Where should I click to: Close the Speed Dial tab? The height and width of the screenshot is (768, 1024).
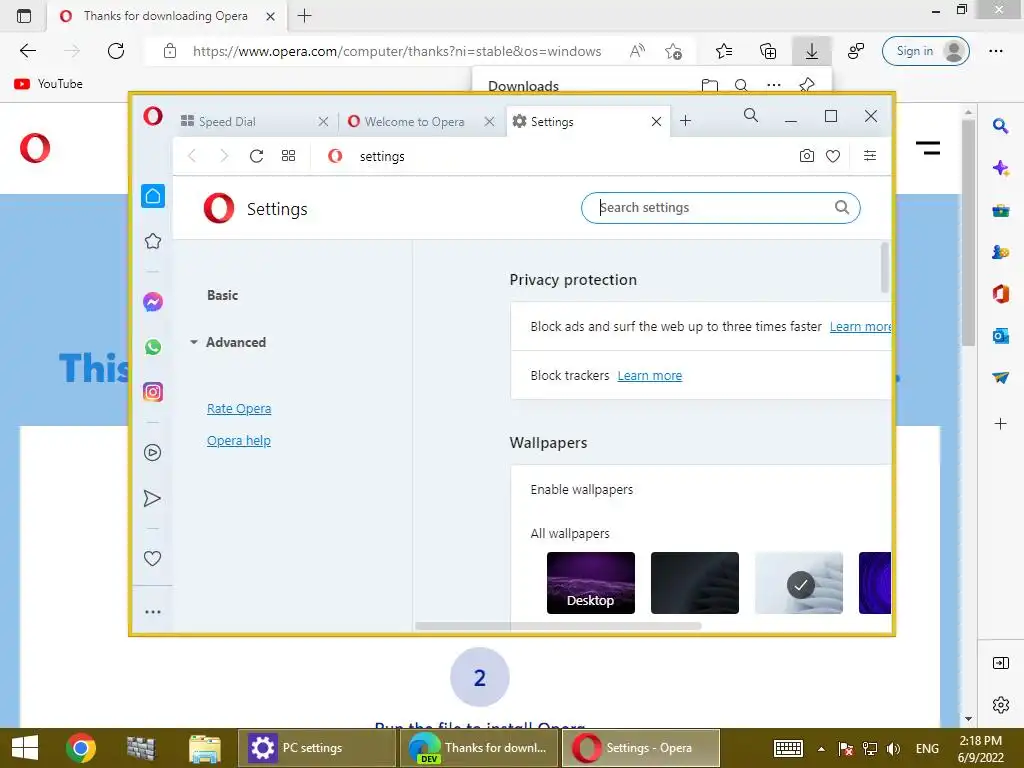323,121
